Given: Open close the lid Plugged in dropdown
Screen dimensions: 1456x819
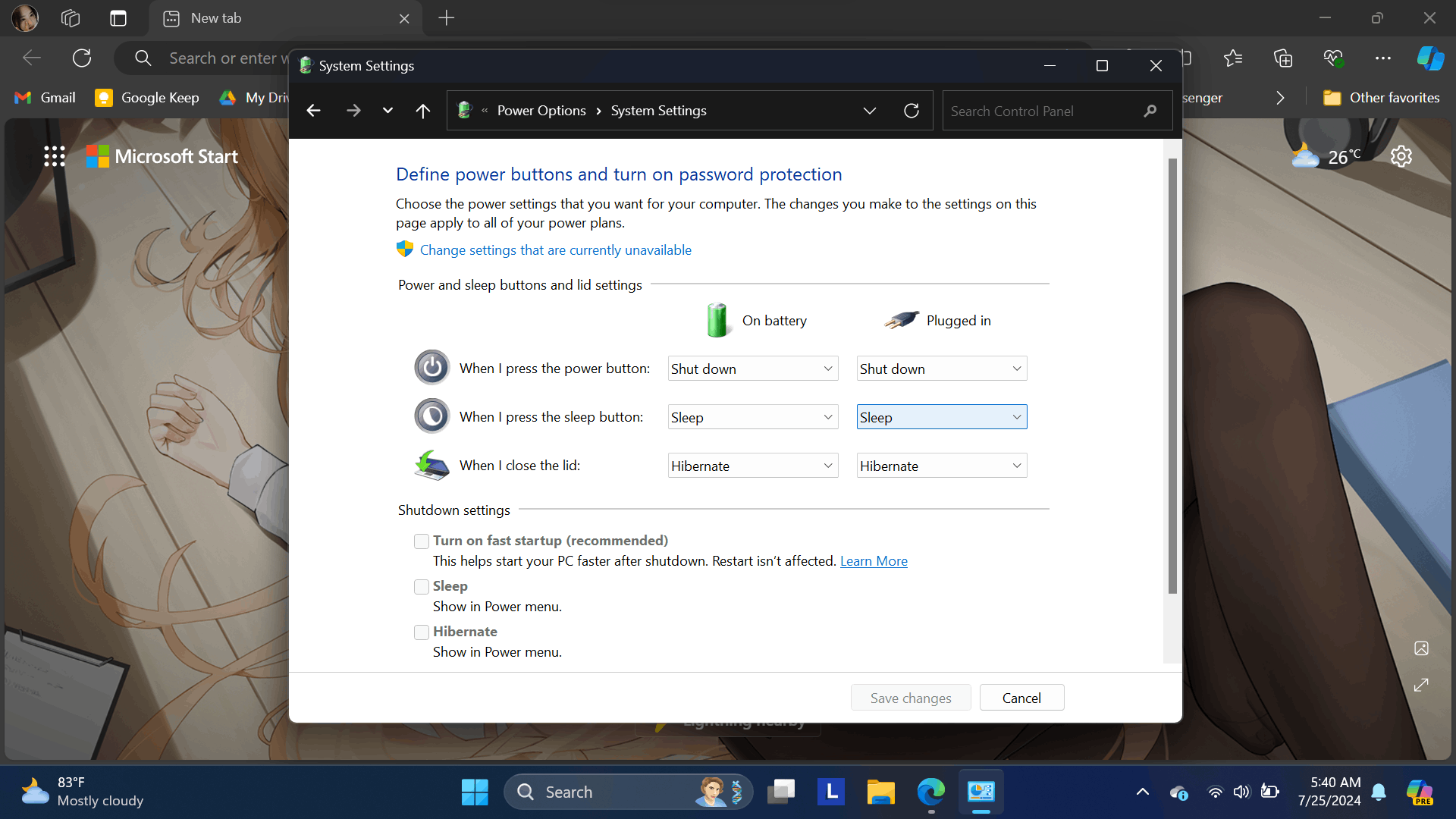Looking at the screenshot, I should pos(942,466).
